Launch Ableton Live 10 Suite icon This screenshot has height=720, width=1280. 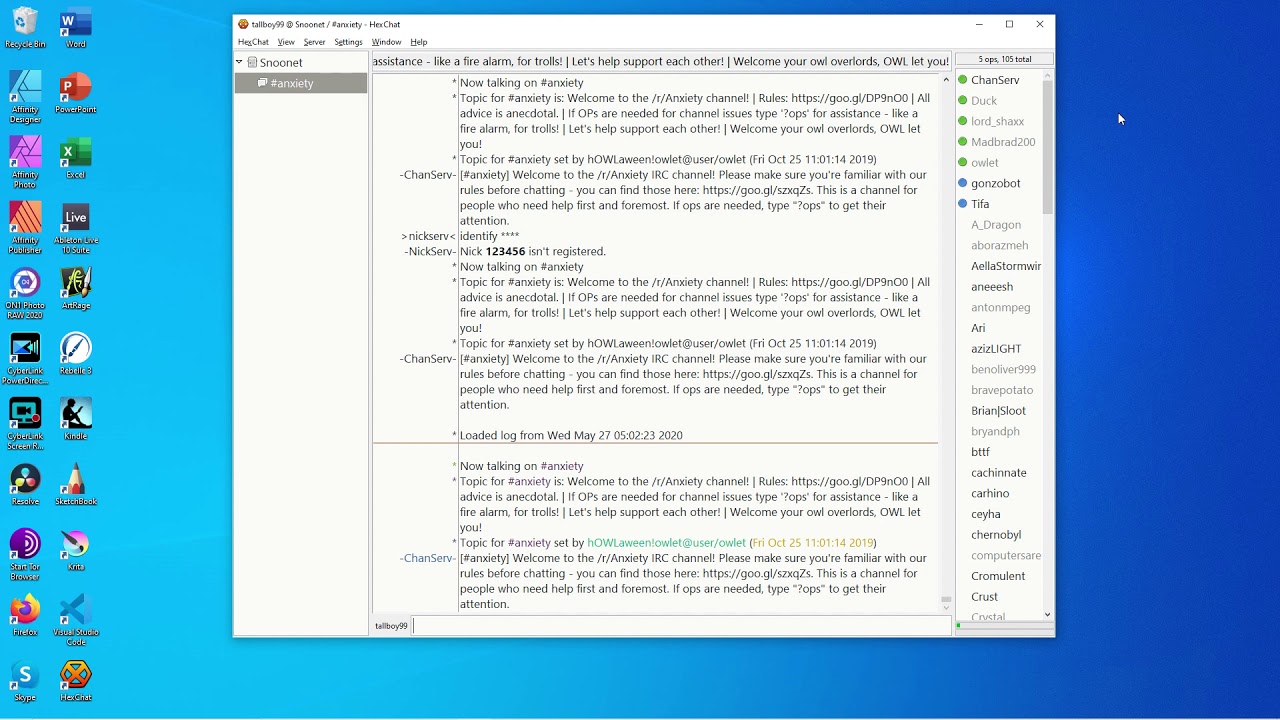[75, 228]
